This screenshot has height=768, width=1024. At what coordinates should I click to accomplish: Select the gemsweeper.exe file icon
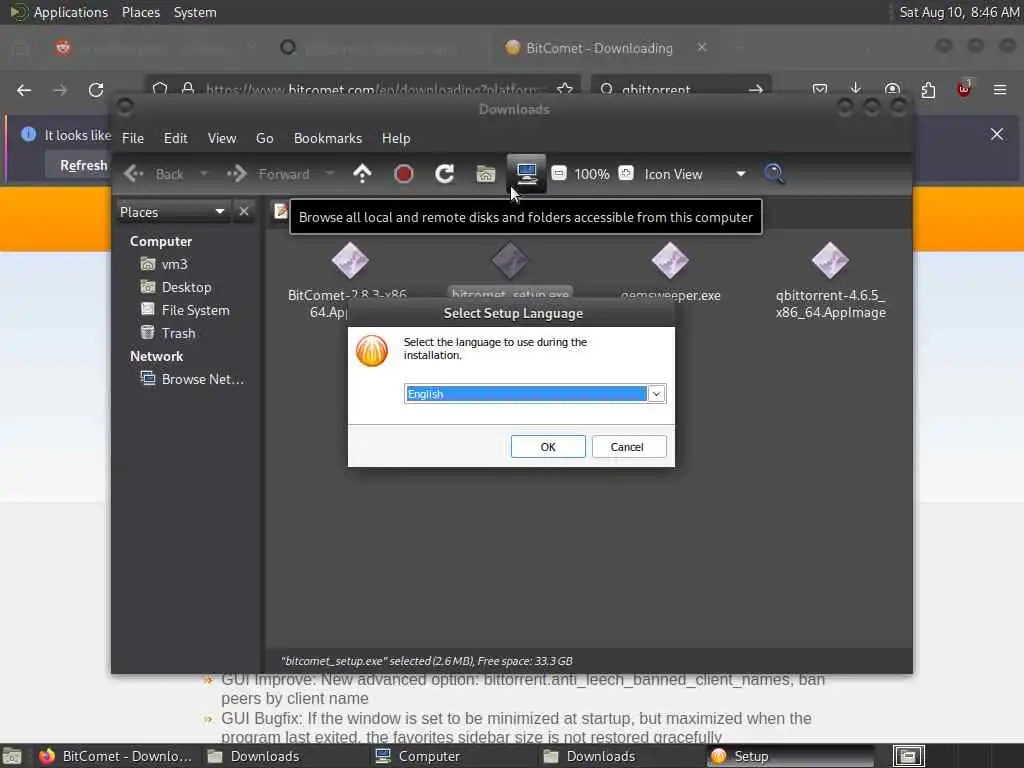670,261
